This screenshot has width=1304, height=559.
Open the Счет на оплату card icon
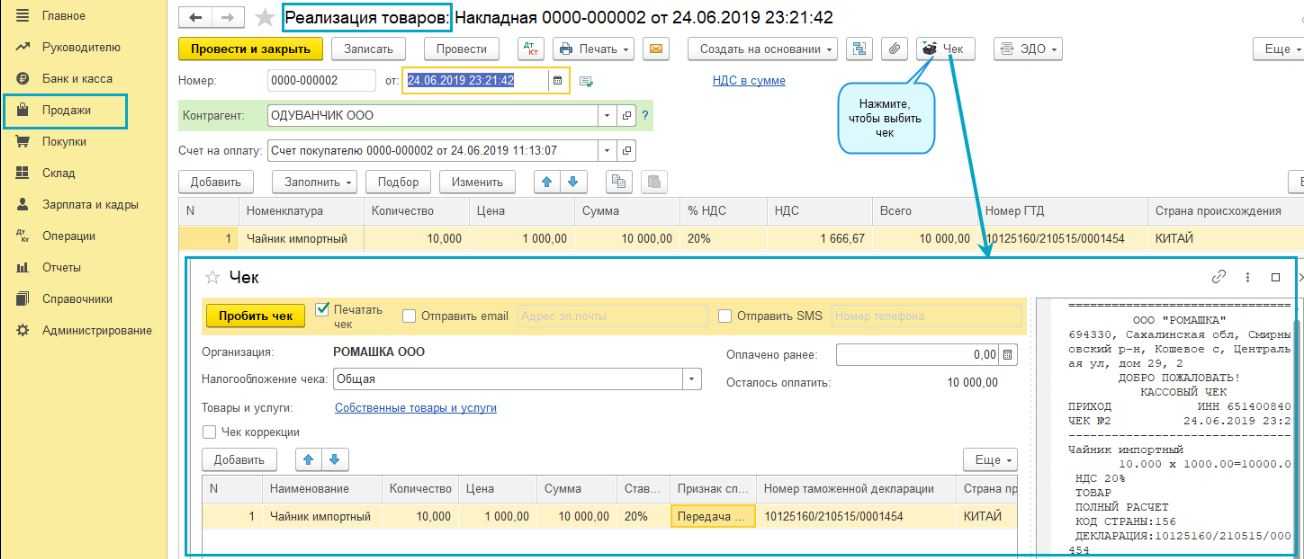[627, 150]
